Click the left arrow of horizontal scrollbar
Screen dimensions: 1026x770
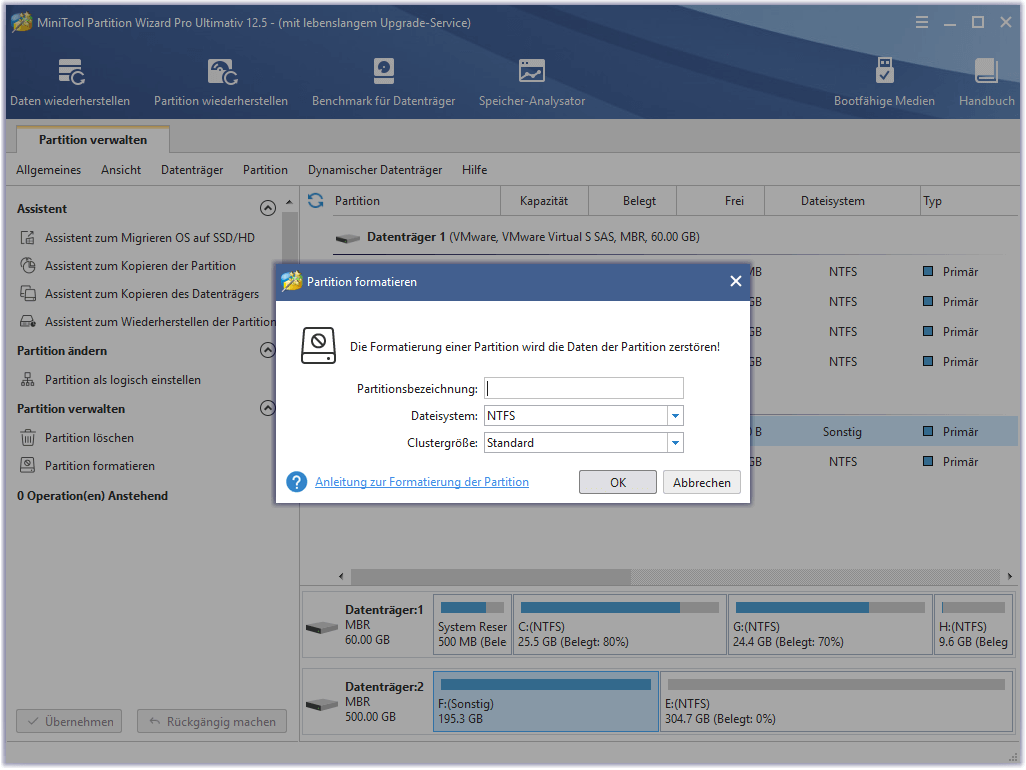341,576
